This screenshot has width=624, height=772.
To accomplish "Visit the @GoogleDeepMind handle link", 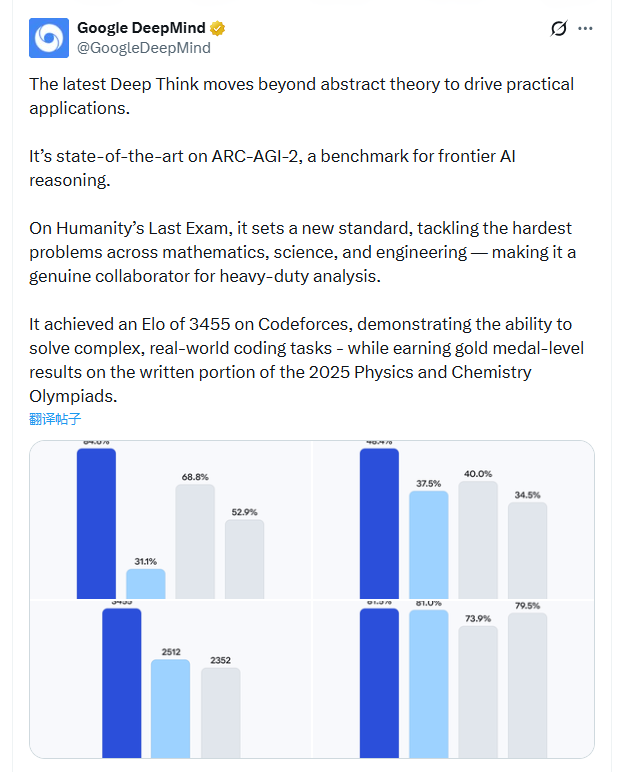I will pyautogui.click(x=144, y=47).
